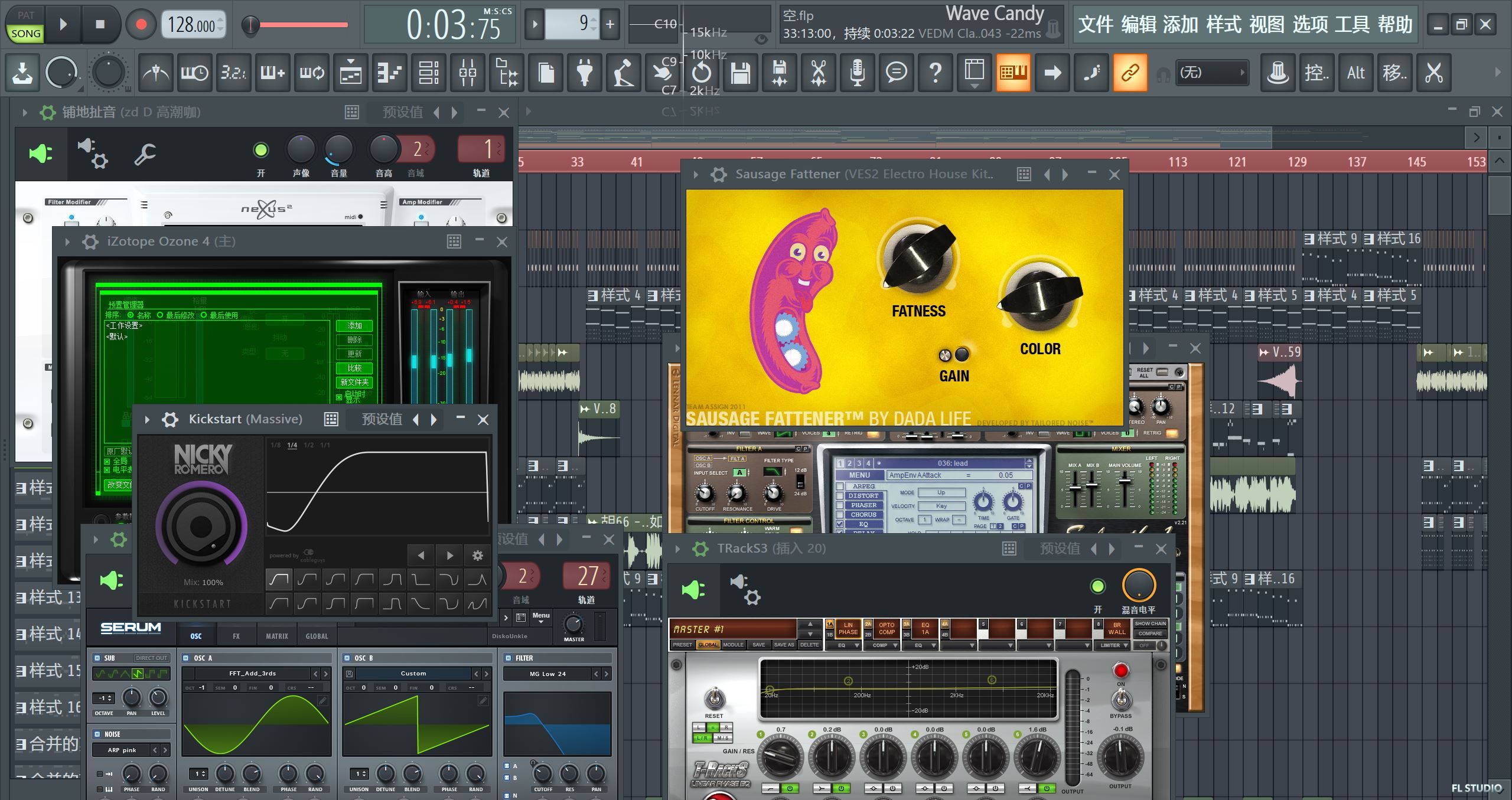Open the playlist view icon

pos(350,73)
